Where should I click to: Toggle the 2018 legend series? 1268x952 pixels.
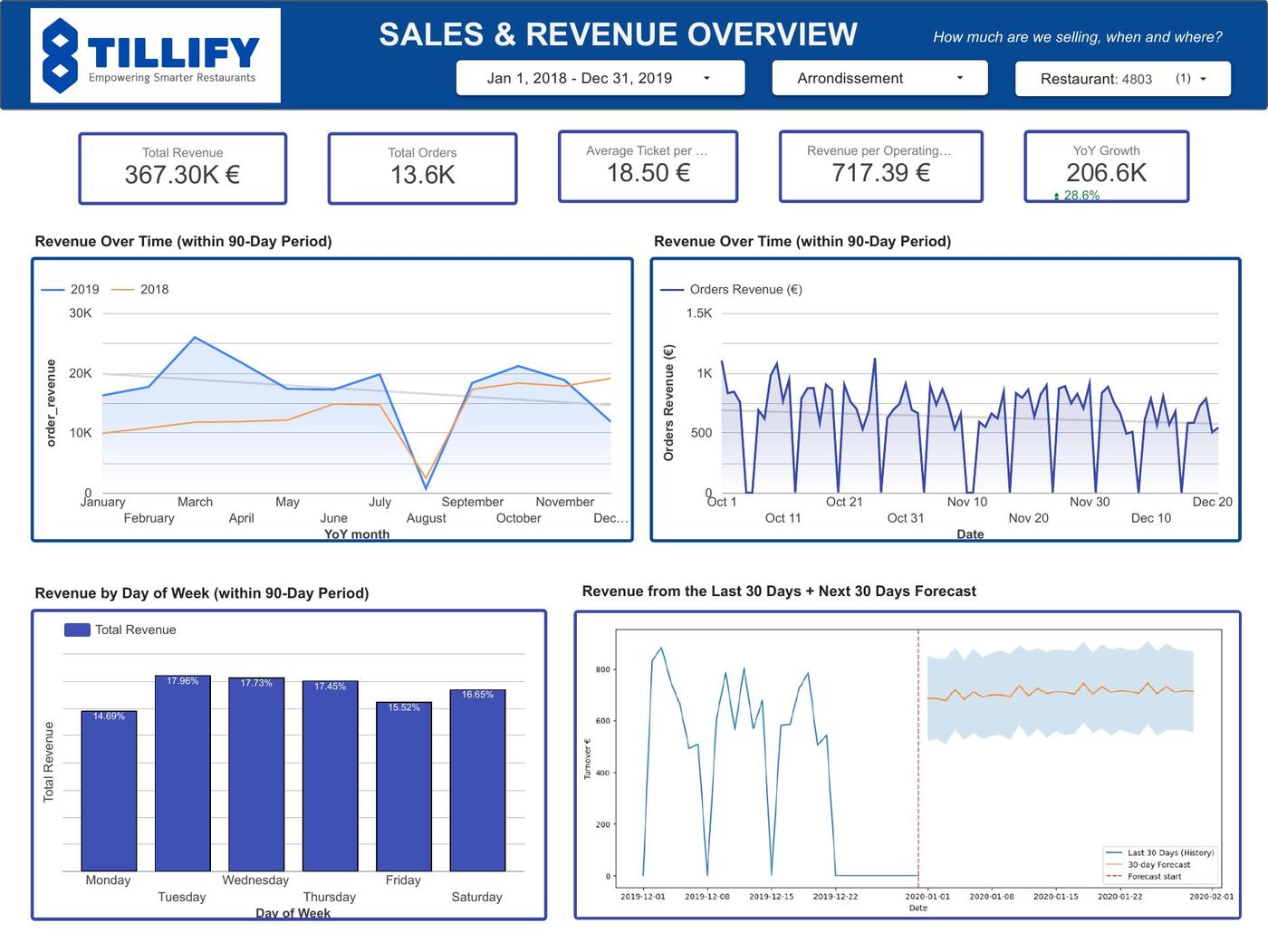(140, 290)
